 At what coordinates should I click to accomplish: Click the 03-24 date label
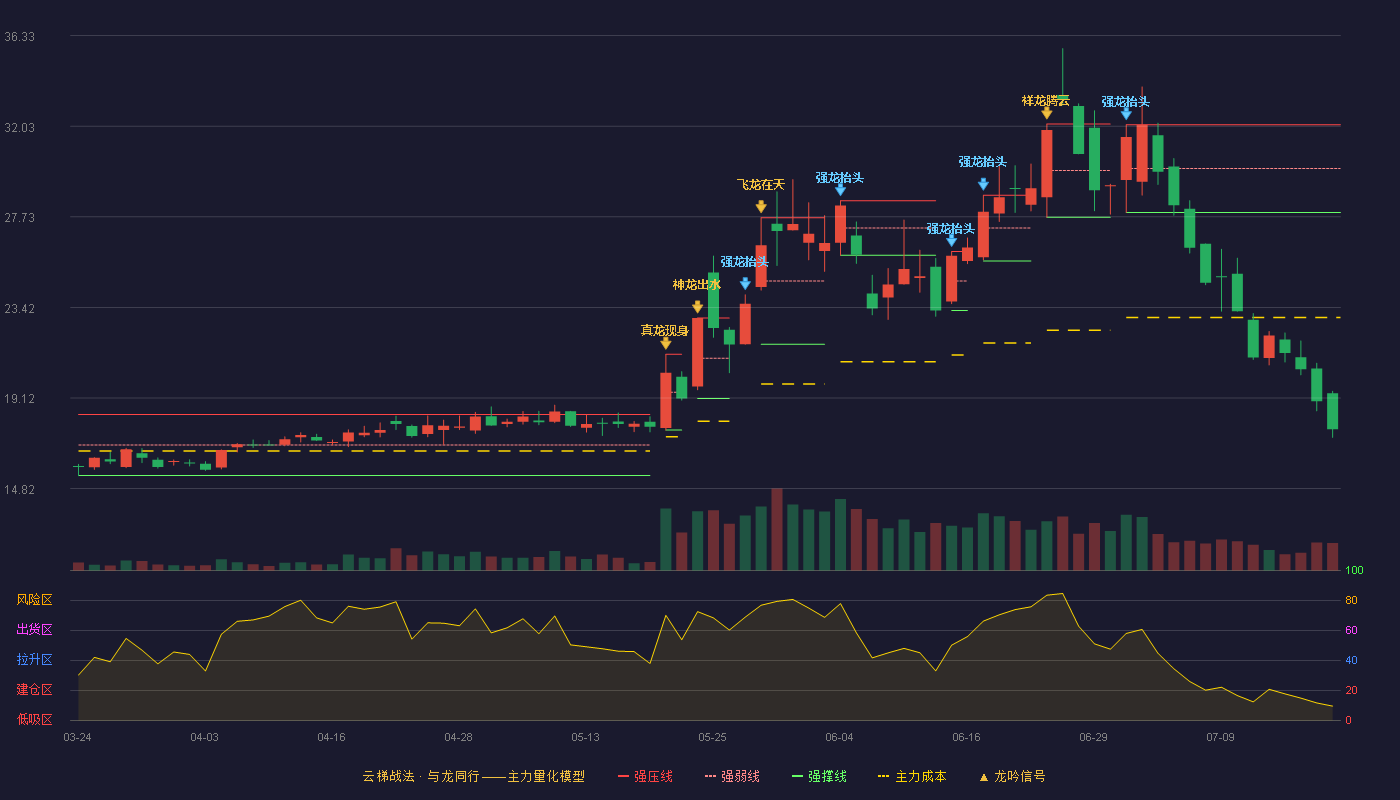point(77,737)
